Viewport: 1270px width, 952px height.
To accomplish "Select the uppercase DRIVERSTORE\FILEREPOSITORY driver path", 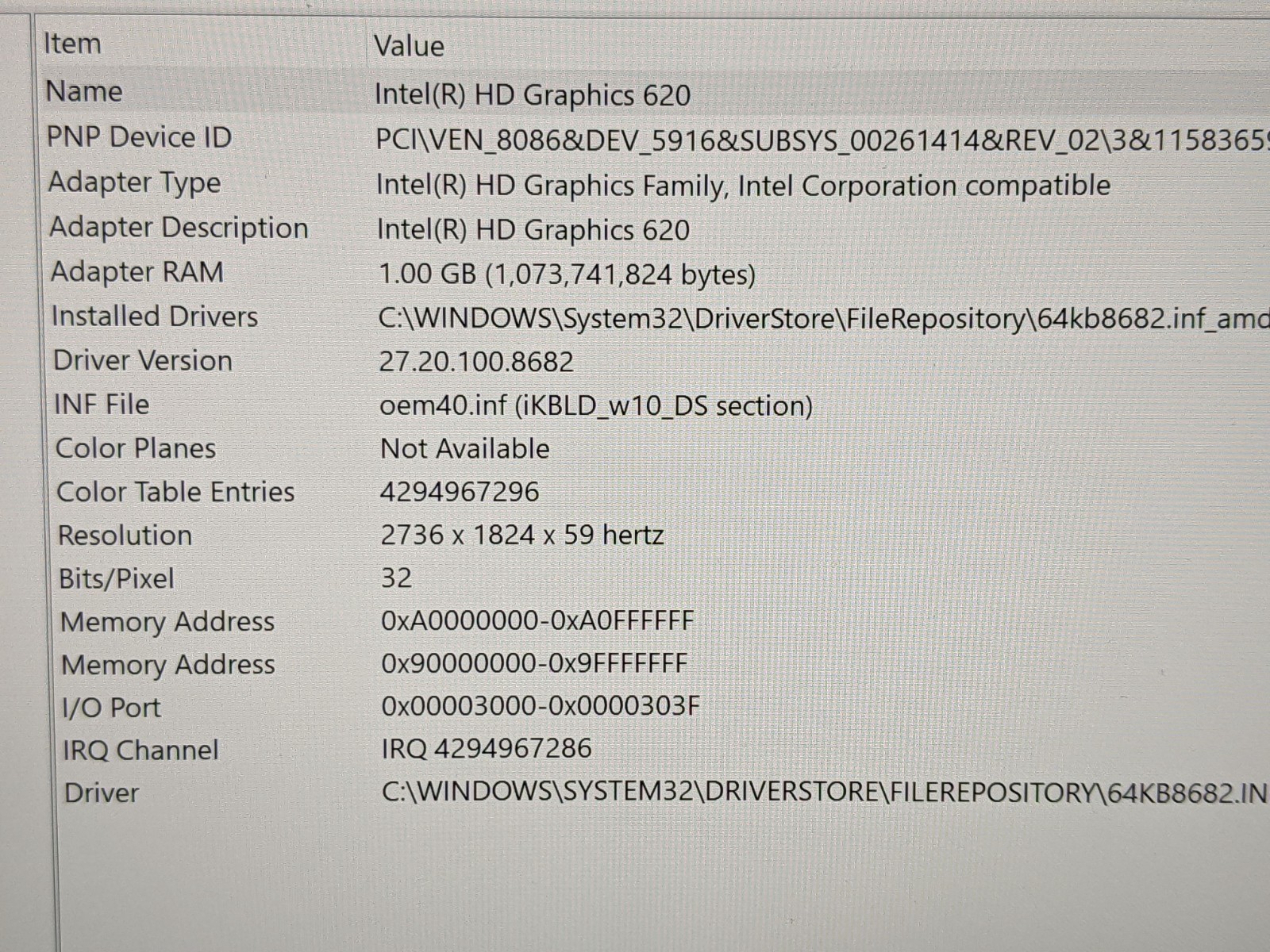I will click(x=825, y=793).
